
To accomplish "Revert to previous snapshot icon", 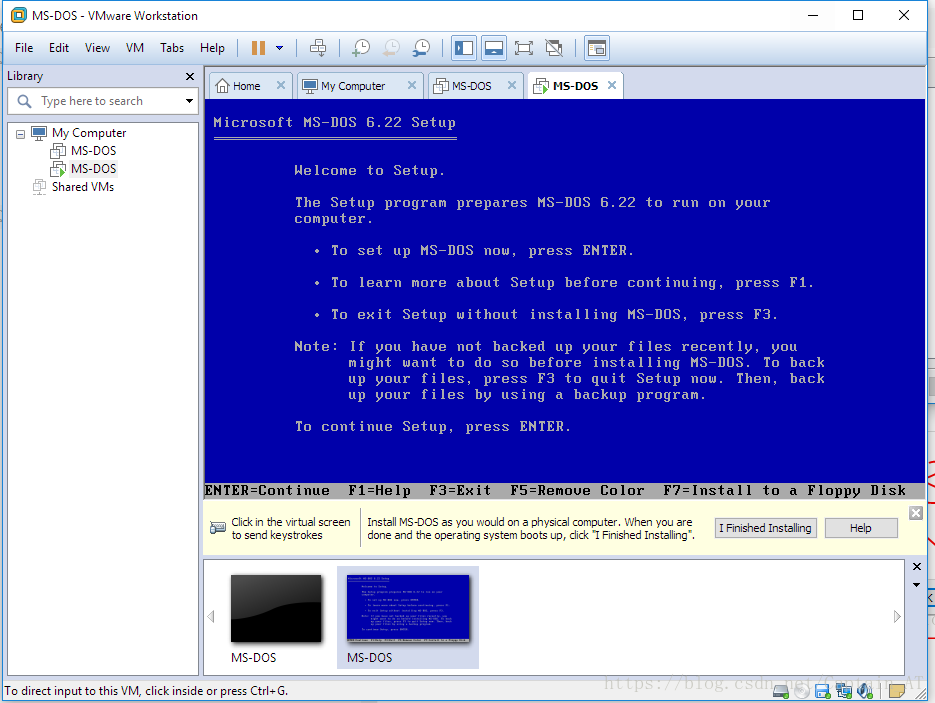I will [391, 48].
